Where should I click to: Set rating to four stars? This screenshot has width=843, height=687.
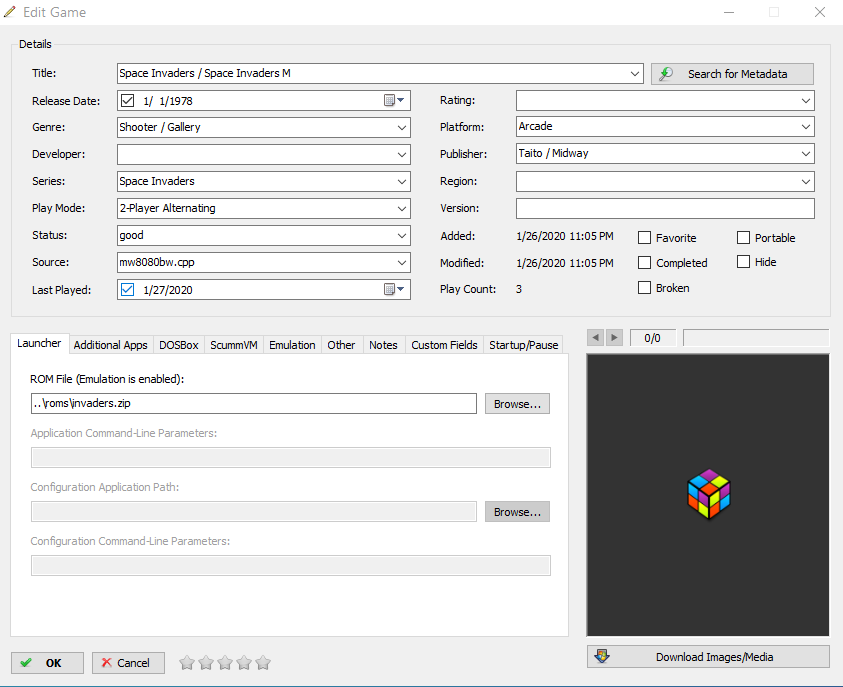244,663
